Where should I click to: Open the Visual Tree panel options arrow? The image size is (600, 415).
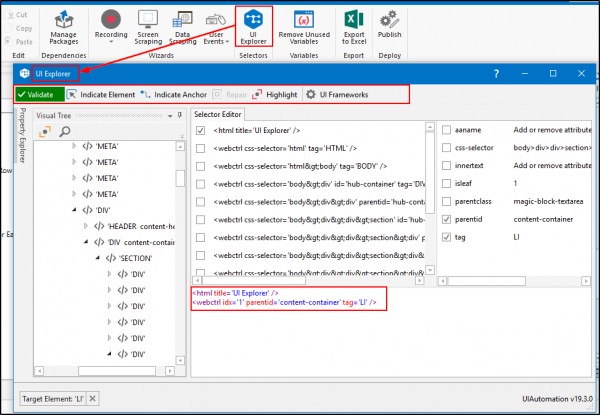click(x=170, y=116)
